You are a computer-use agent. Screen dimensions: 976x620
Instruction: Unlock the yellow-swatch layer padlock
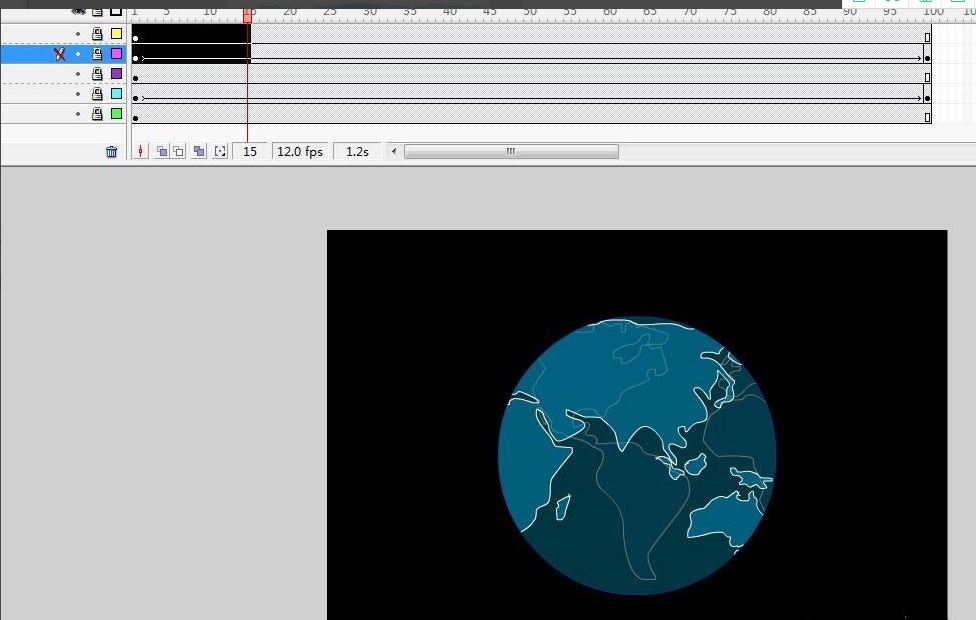pos(97,34)
